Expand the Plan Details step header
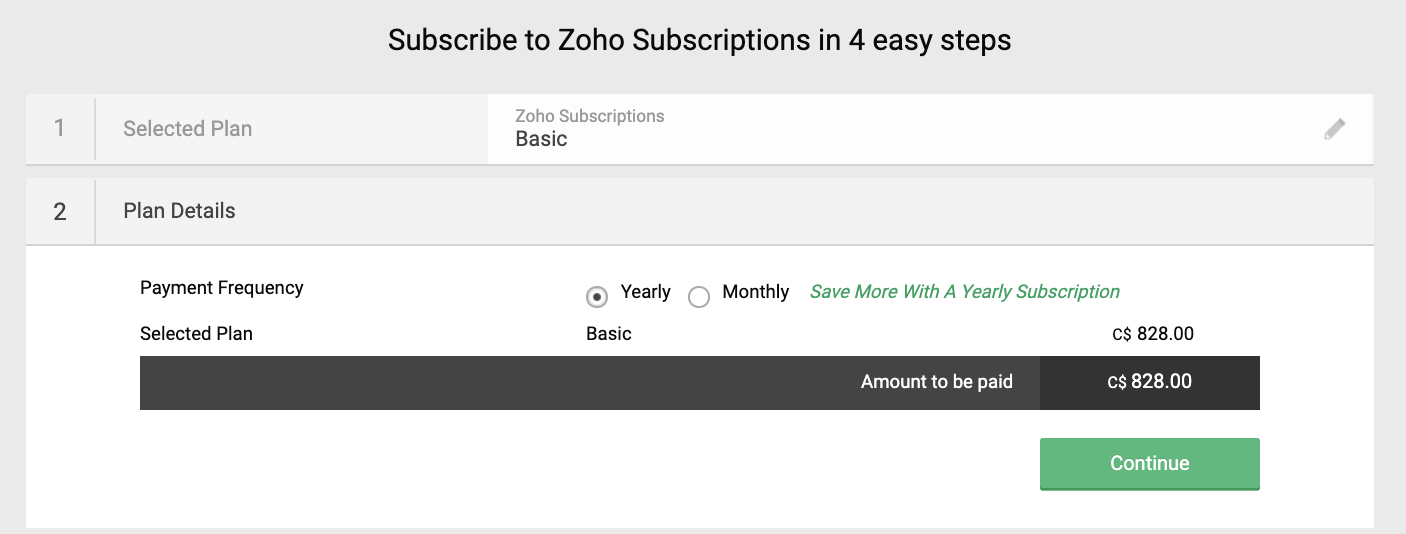Image resolution: width=1406 pixels, height=534 pixels. click(180, 211)
